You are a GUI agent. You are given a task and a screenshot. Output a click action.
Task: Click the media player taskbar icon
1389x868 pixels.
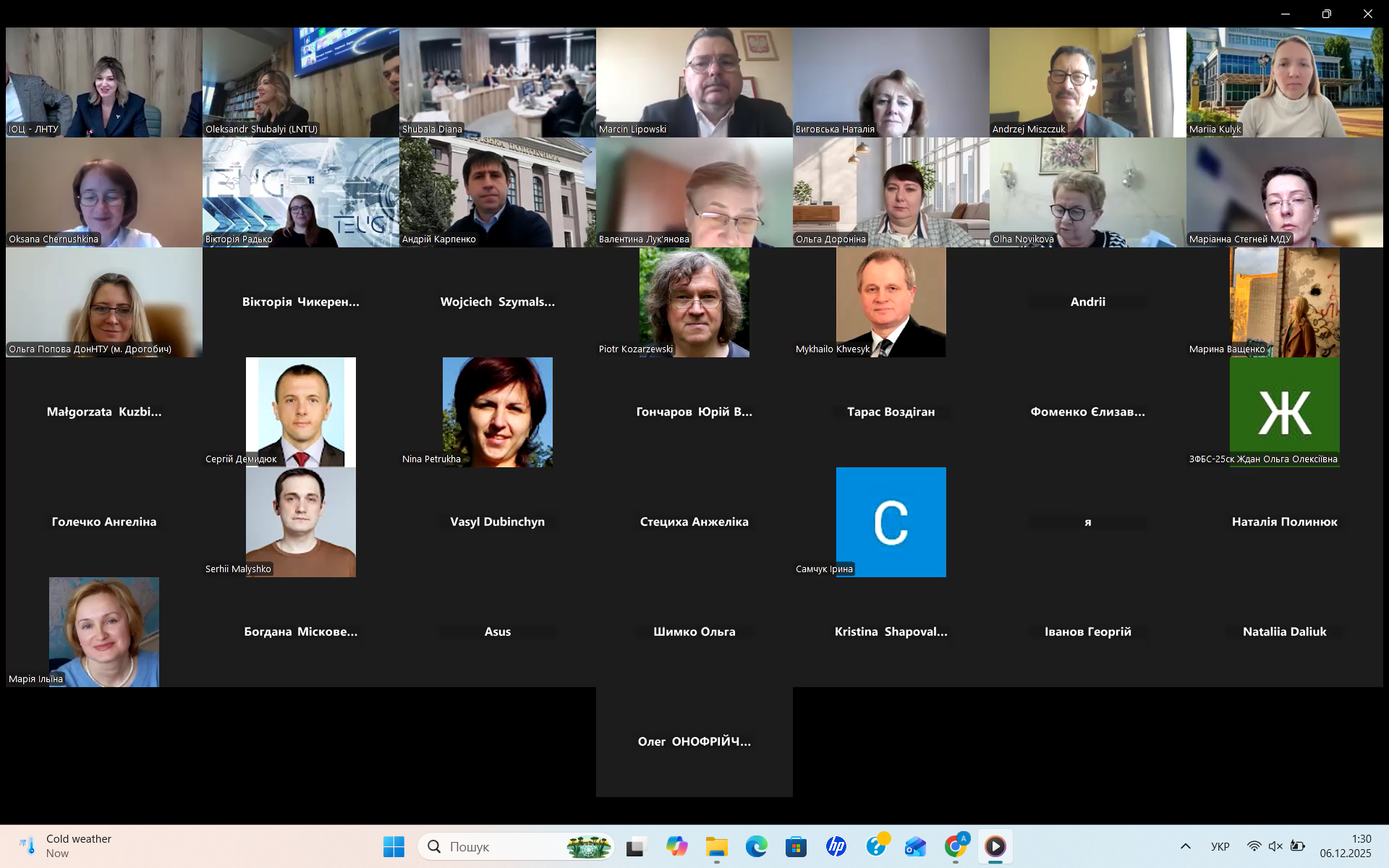pyautogui.click(x=995, y=846)
